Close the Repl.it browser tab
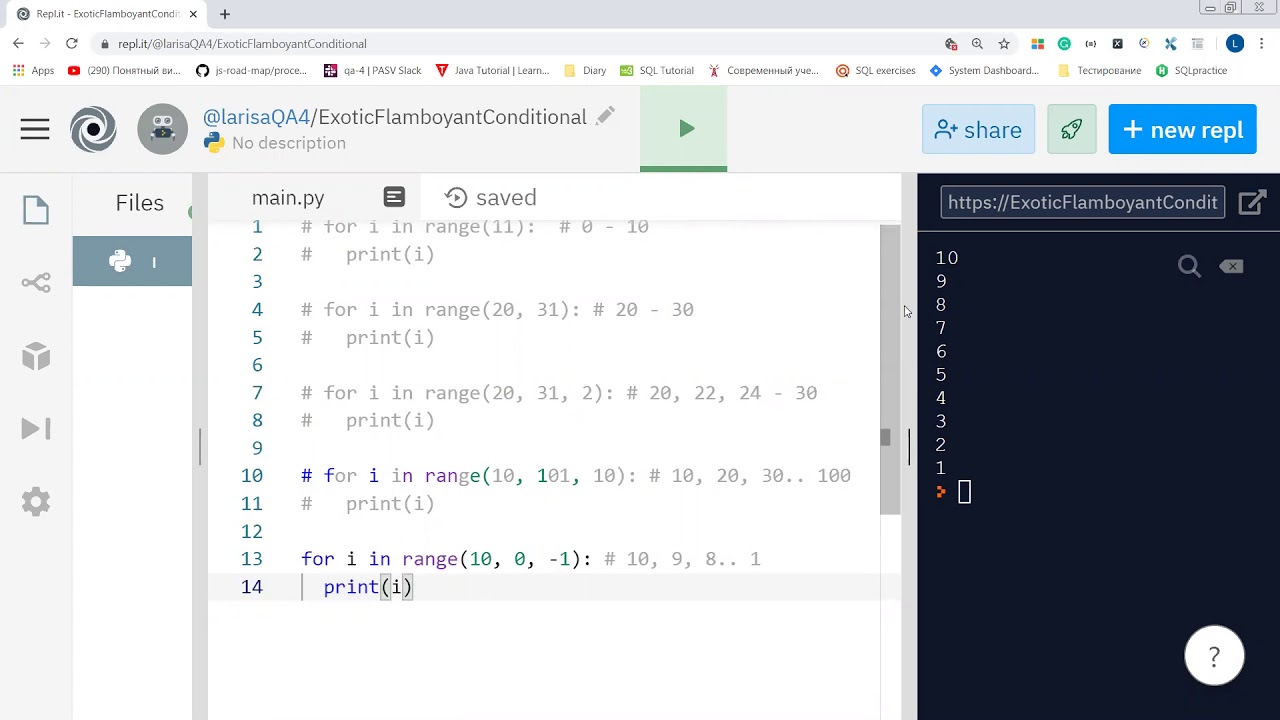 193,14
